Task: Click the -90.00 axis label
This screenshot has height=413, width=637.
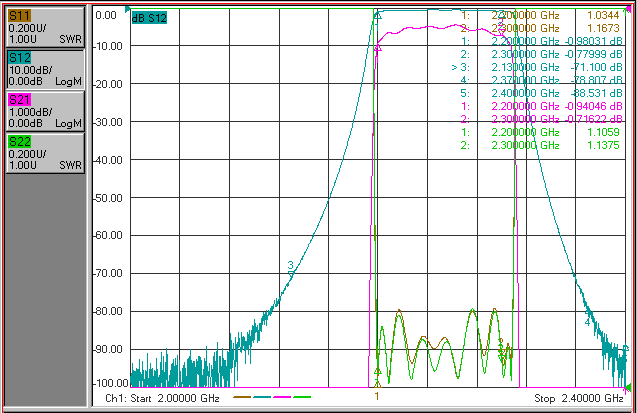Action: pos(108,349)
